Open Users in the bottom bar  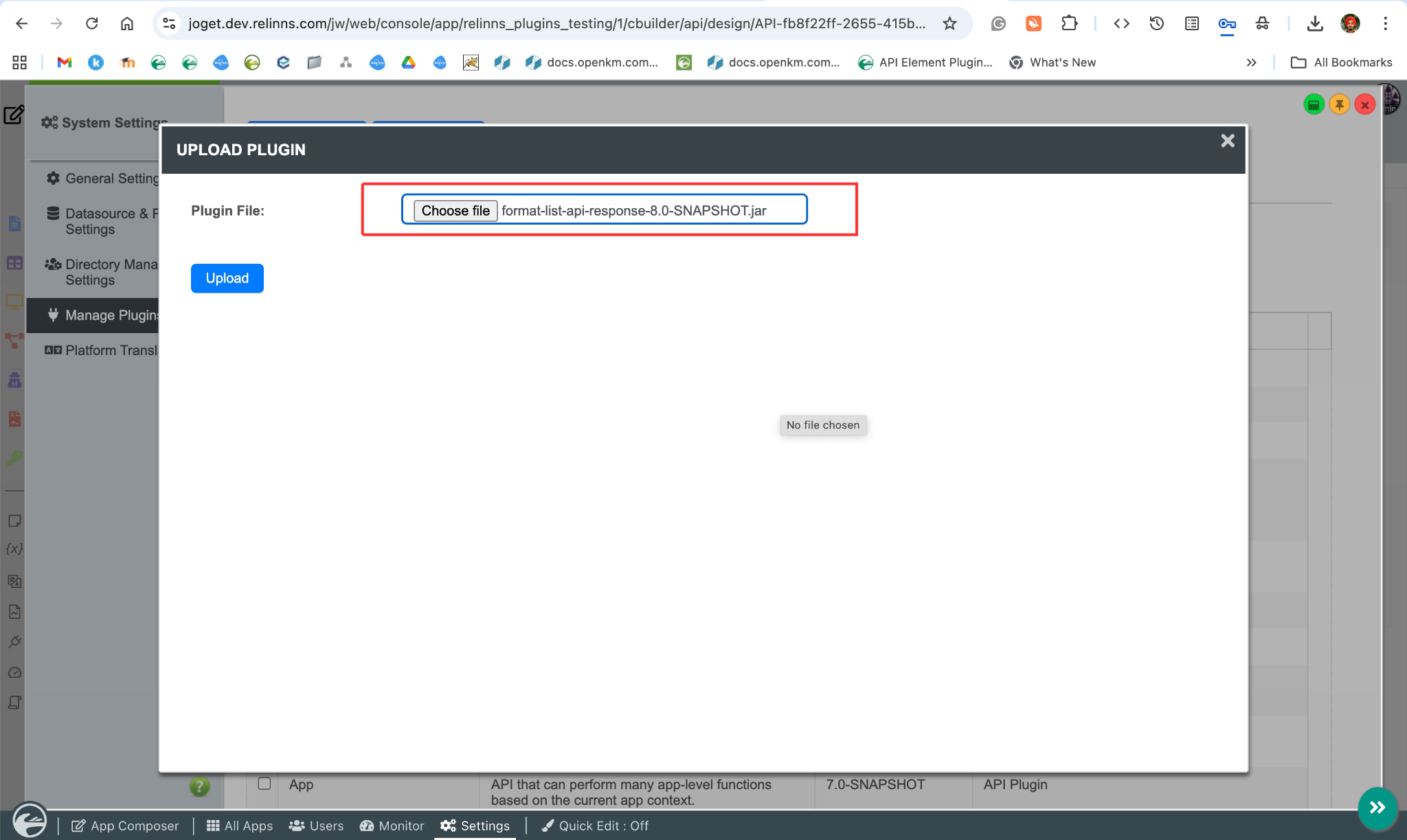316,826
